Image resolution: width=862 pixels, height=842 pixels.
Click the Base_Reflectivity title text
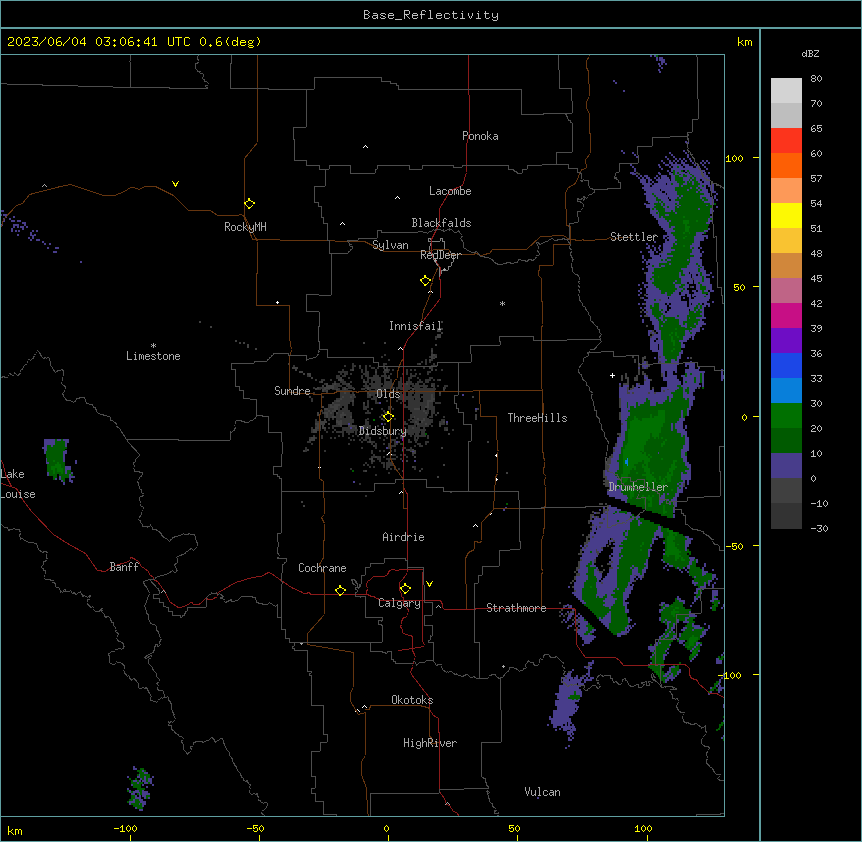click(431, 15)
